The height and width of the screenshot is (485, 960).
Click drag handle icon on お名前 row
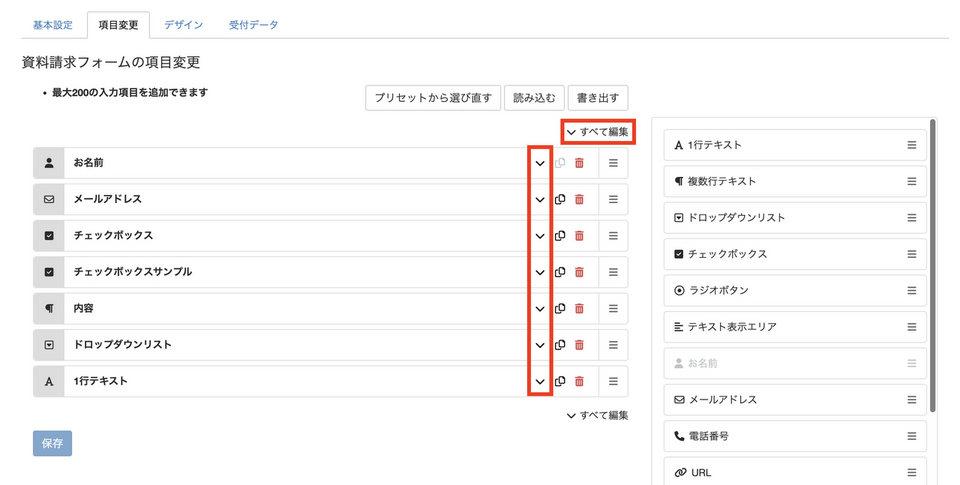coord(613,163)
